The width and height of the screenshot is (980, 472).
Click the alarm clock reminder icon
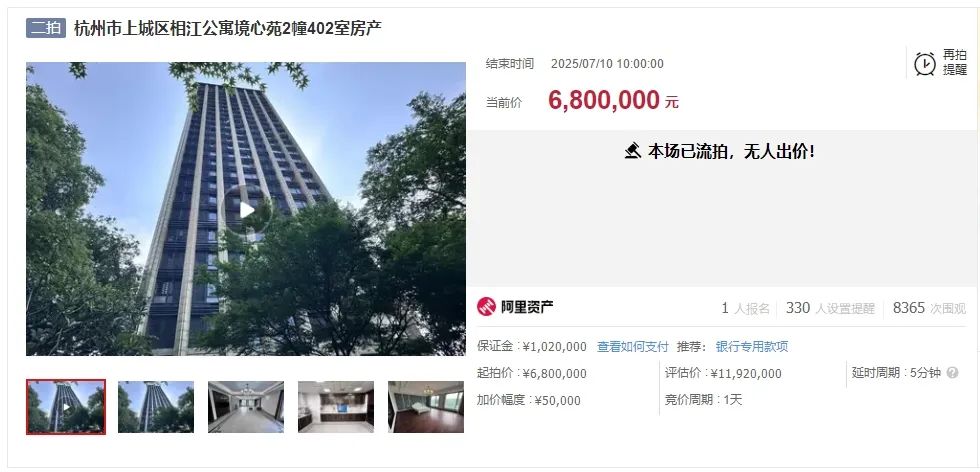click(x=924, y=64)
